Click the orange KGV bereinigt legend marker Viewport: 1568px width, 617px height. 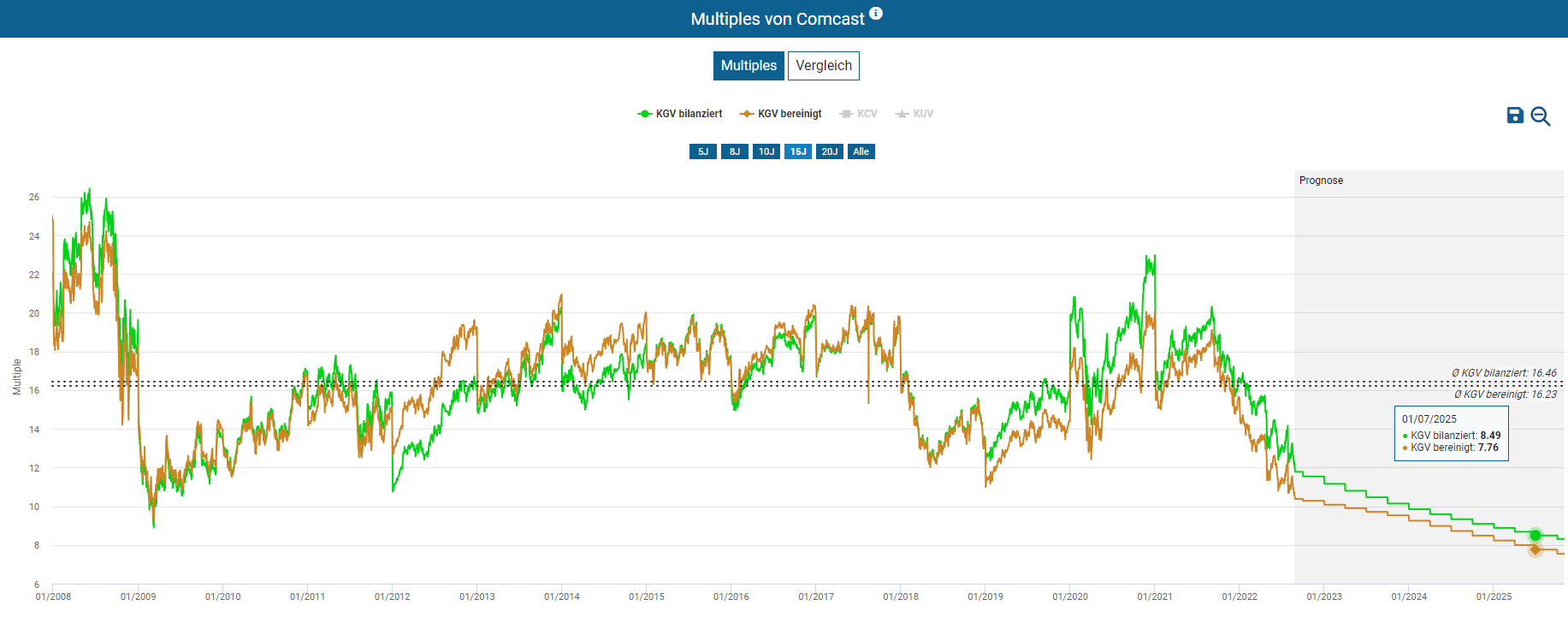click(747, 114)
